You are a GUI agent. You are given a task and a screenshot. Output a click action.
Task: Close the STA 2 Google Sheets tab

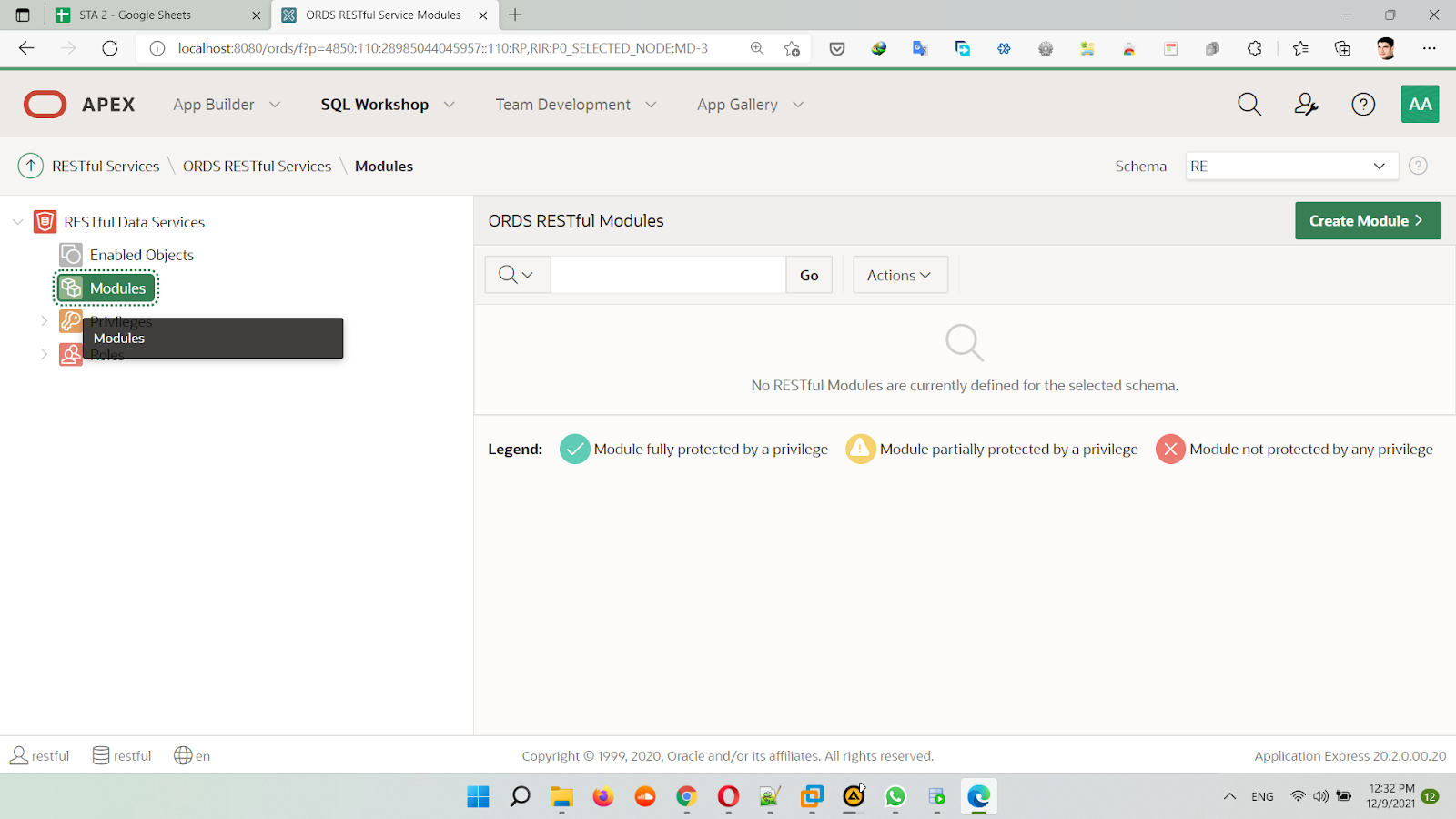257,15
